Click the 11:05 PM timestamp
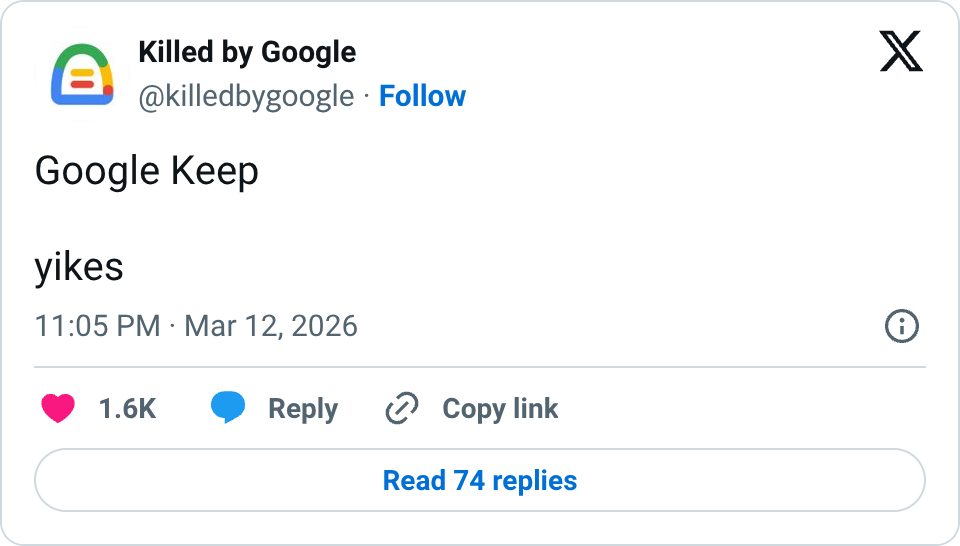Viewport: 960px width, 546px height. (97, 326)
